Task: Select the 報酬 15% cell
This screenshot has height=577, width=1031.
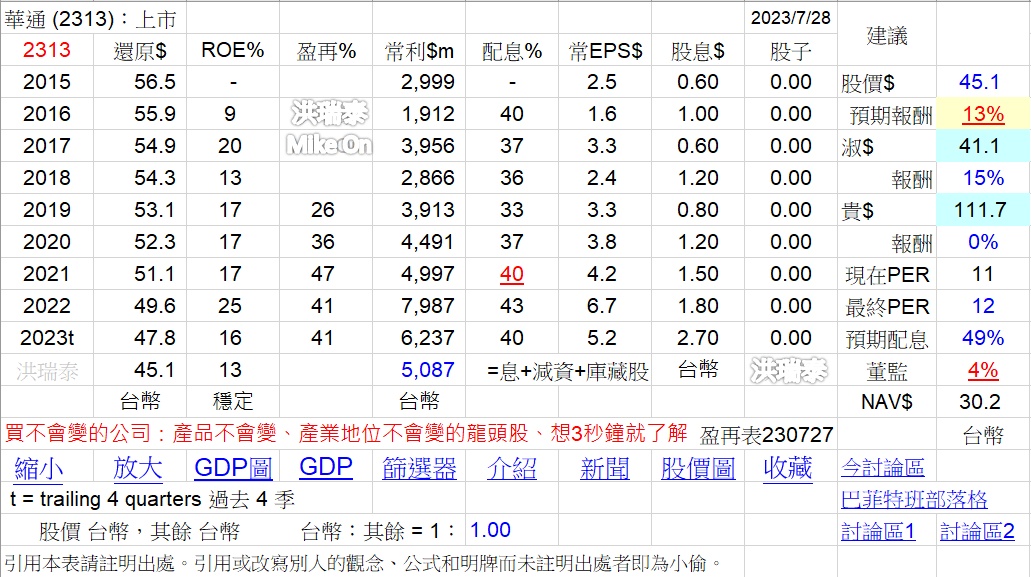Action: tap(983, 178)
